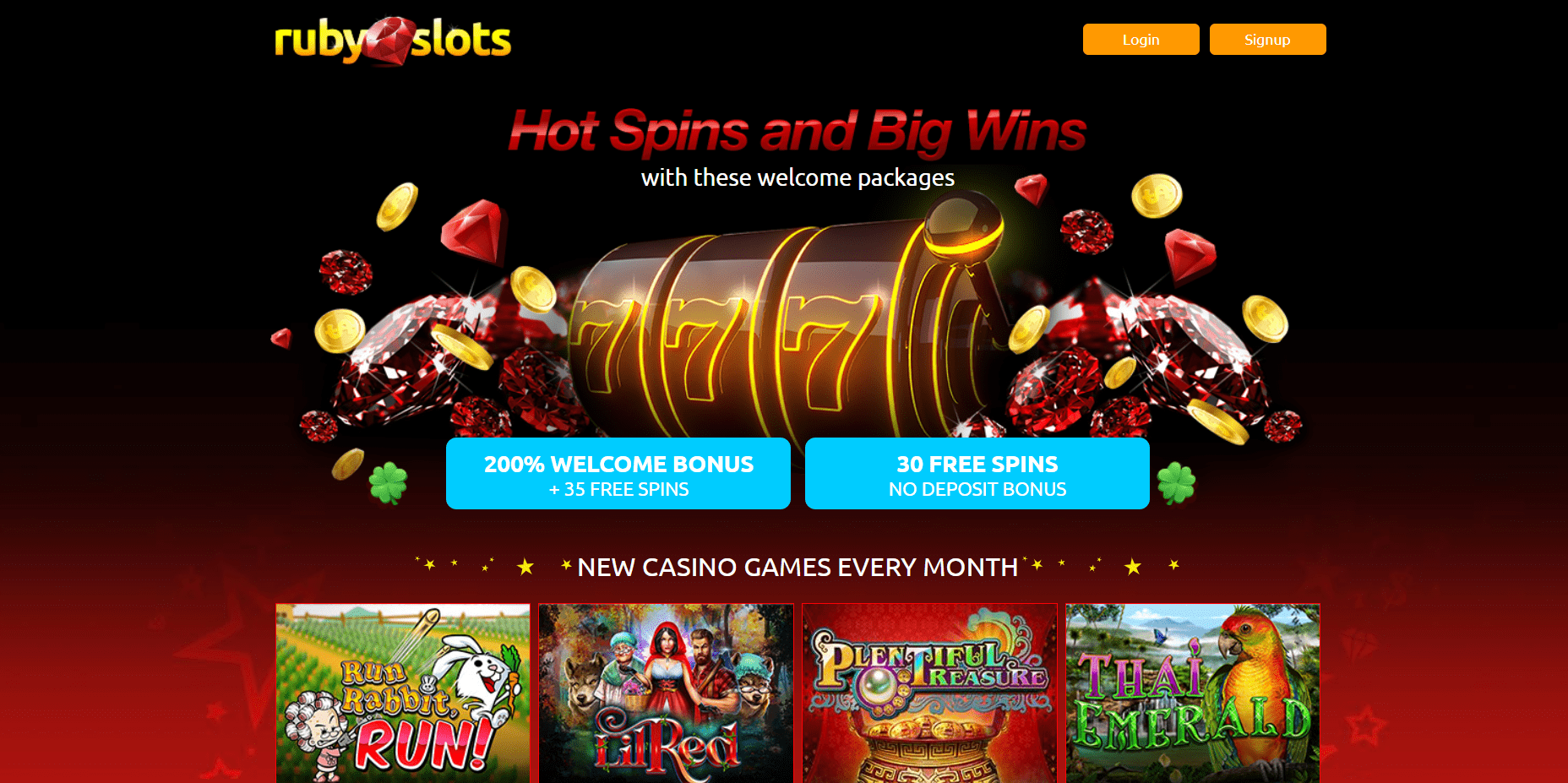
Task: Open the Run Rabbit Run game thumbnail
Action: tap(403, 693)
